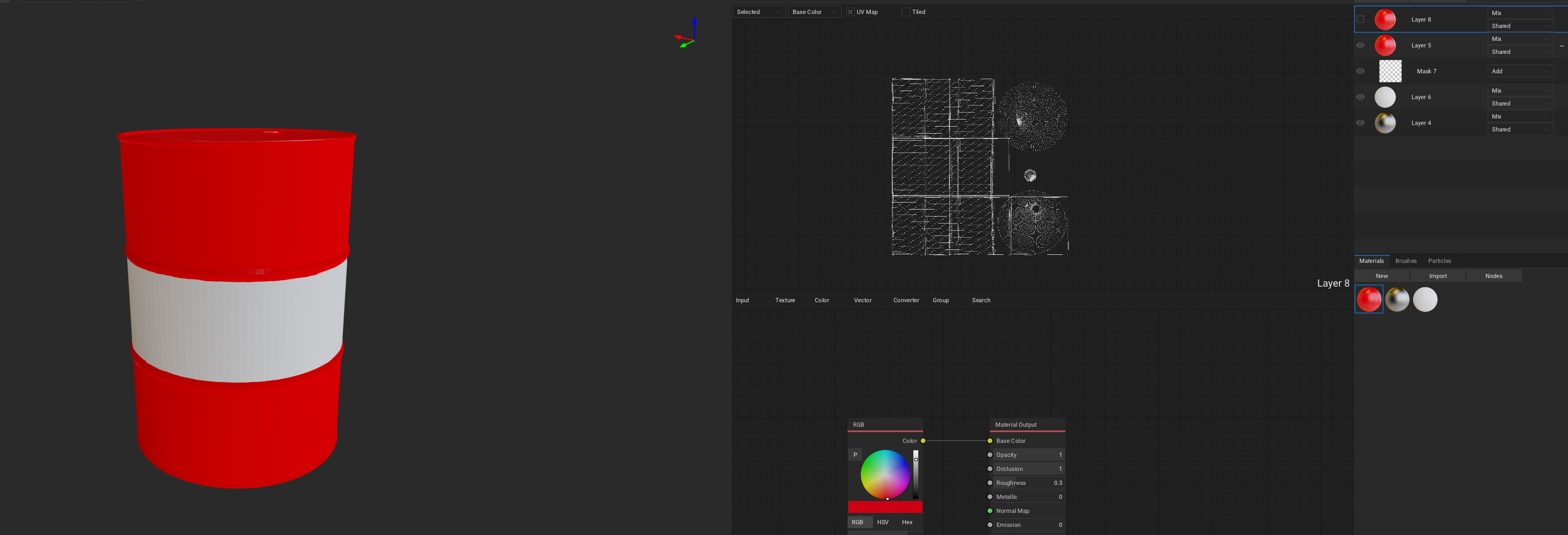Uncheck the UV Map checkbox
This screenshot has width=1568, height=535.
[x=850, y=12]
